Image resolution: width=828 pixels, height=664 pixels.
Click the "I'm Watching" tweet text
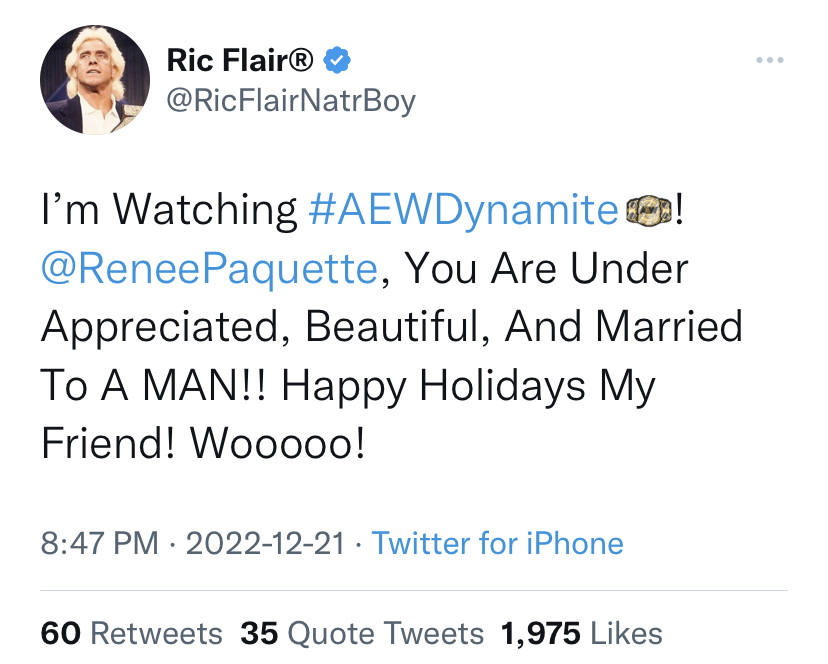(x=169, y=210)
